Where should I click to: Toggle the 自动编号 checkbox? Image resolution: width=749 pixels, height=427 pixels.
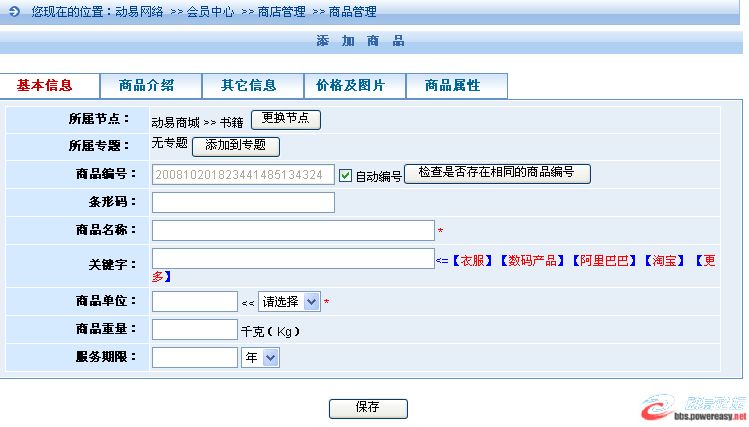click(346, 176)
